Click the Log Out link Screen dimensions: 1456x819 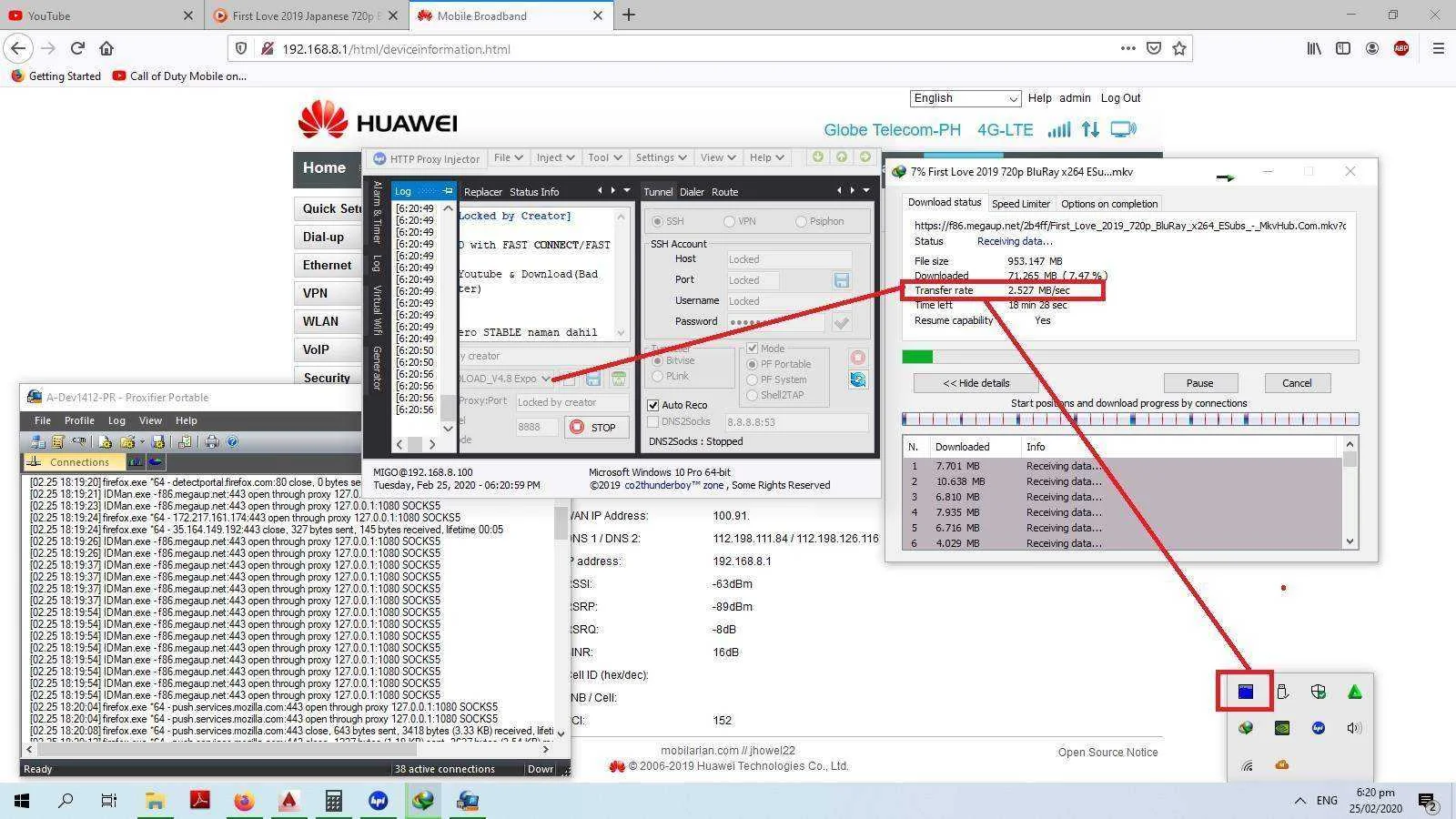1120,98
